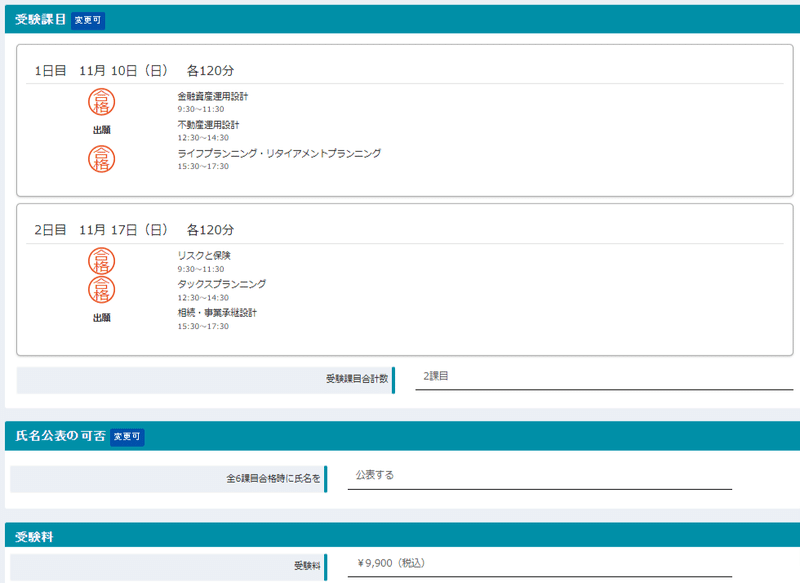Viewport: 800px width, 583px height.
Task: Click the 合格 stamp beside タックスプランニング
Action: coord(102,289)
